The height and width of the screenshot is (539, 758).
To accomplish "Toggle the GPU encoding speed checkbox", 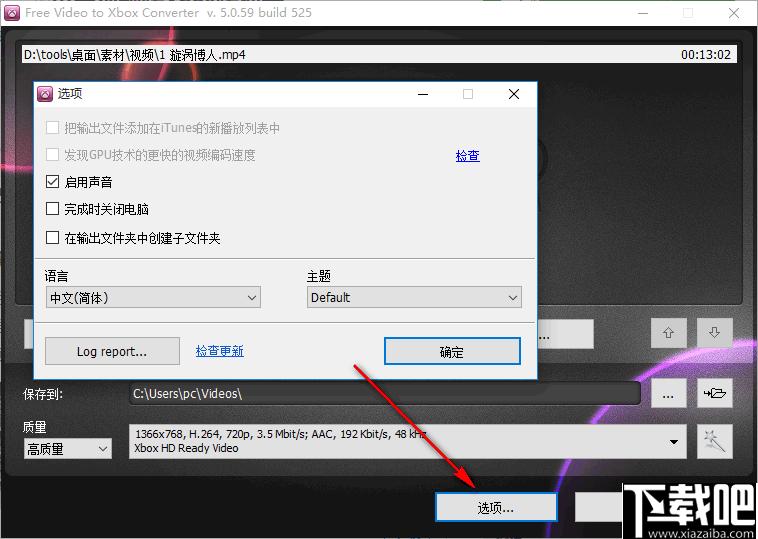I will tap(52, 155).
